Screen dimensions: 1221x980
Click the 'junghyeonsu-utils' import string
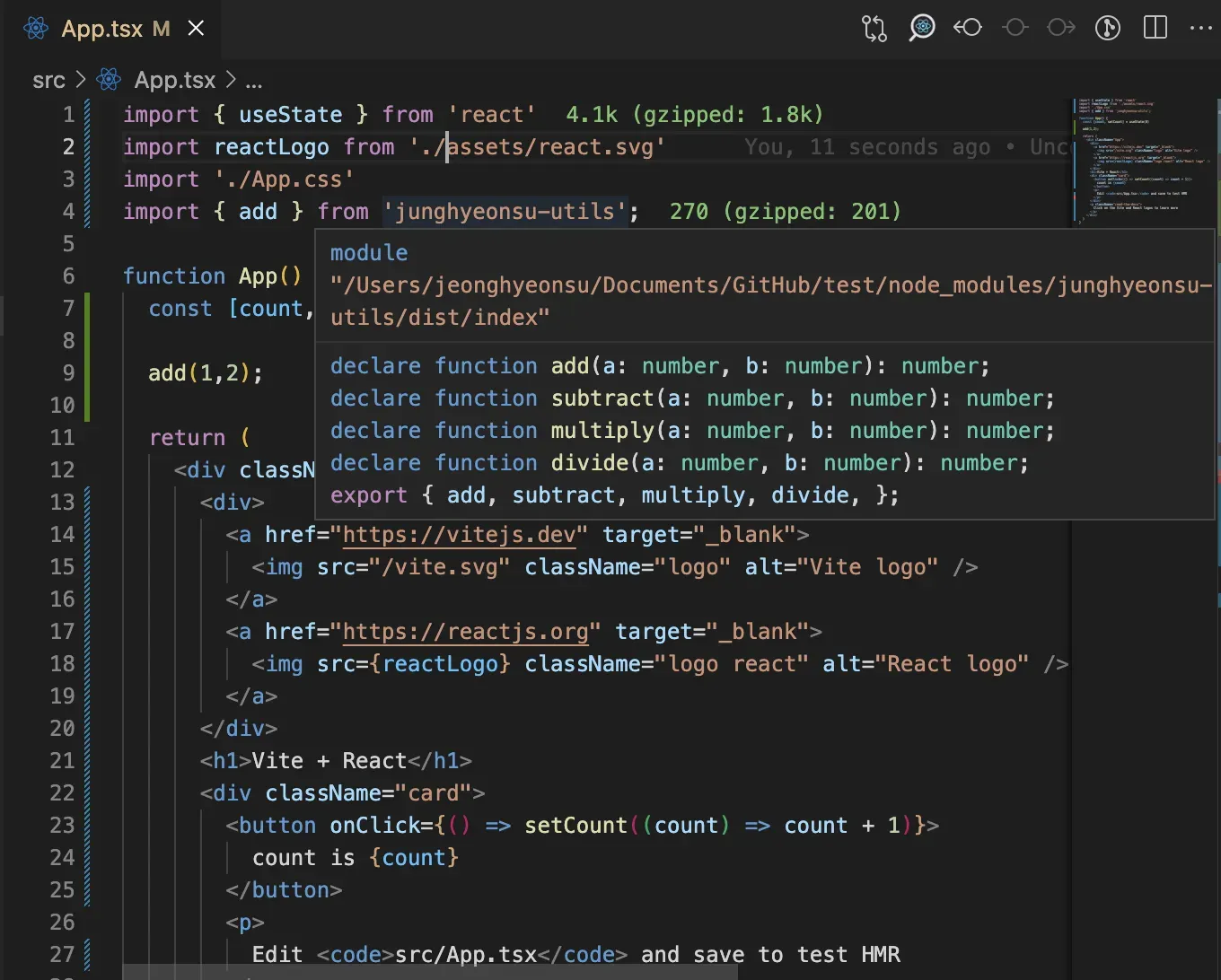click(x=505, y=212)
